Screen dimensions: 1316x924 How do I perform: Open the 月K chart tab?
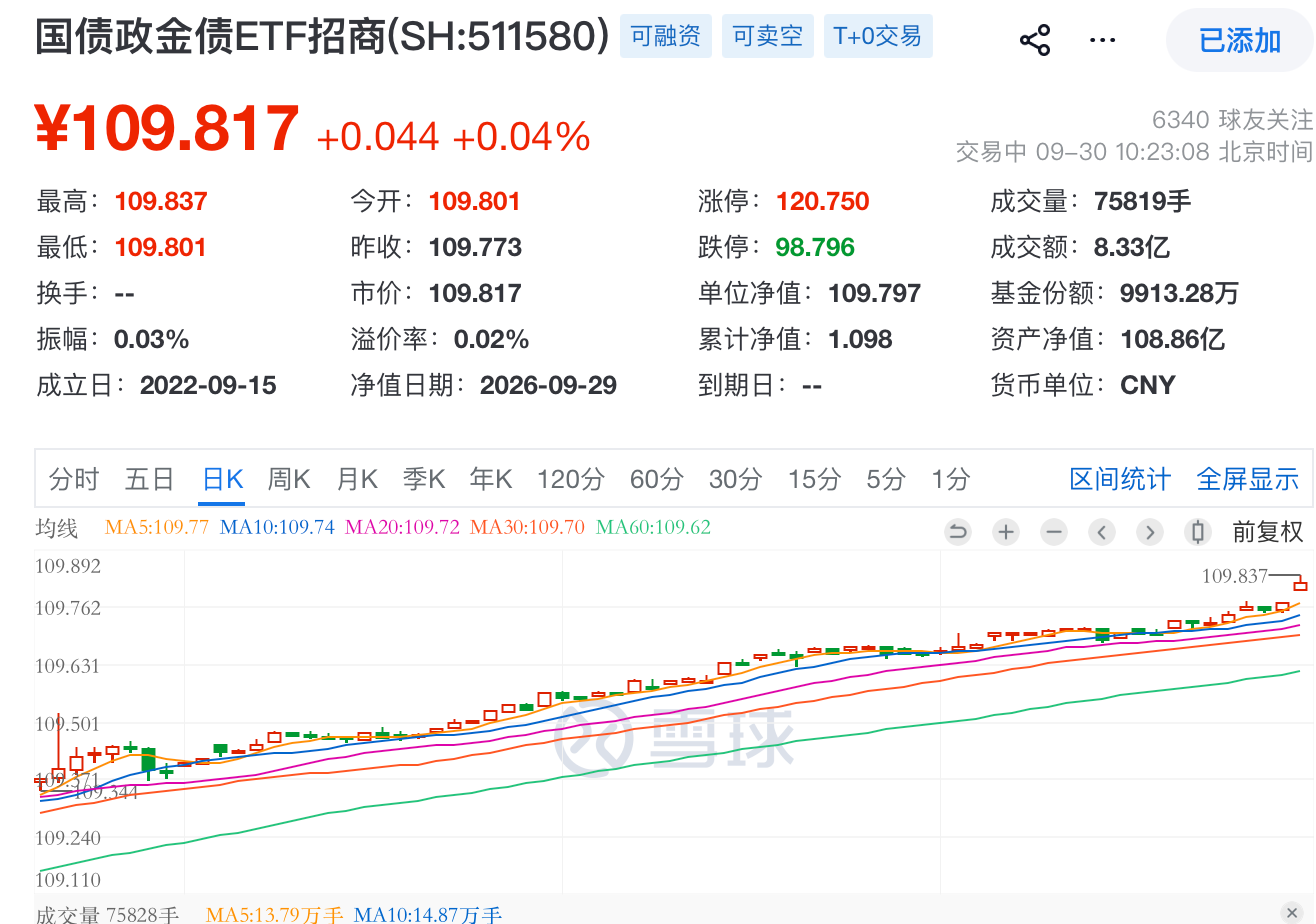pos(357,480)
